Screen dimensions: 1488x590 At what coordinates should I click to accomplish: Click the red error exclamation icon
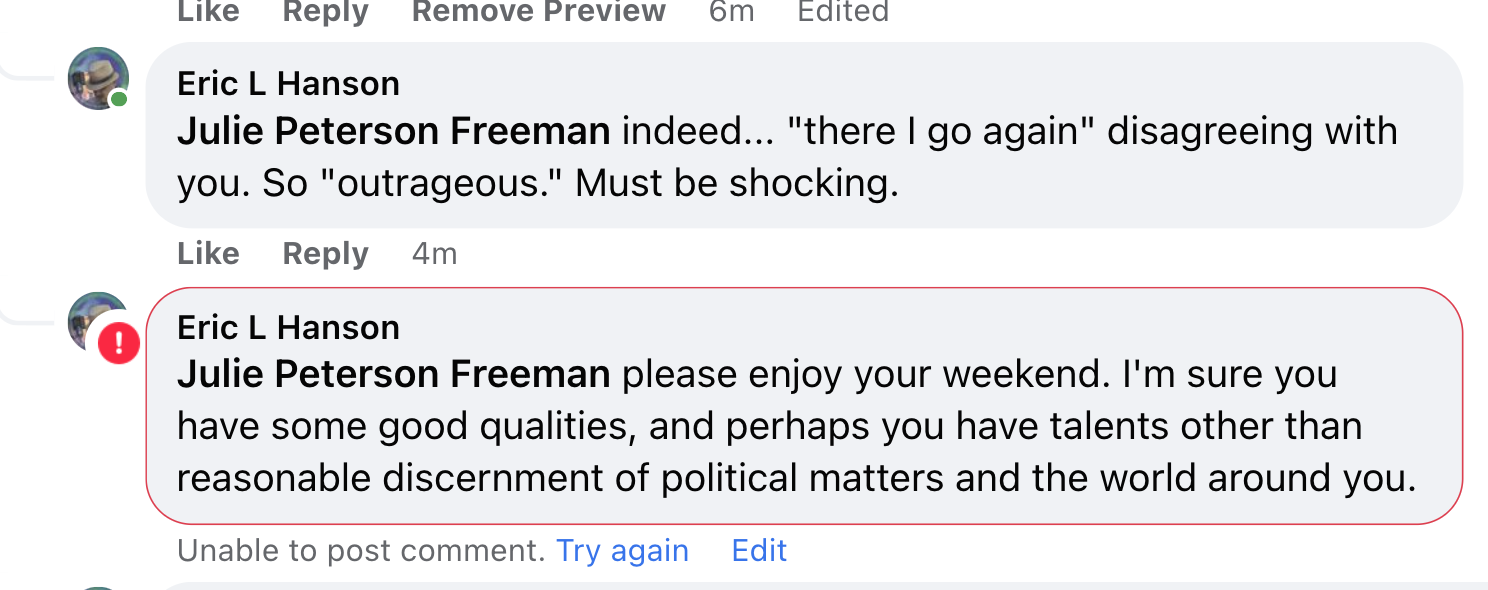119,344
